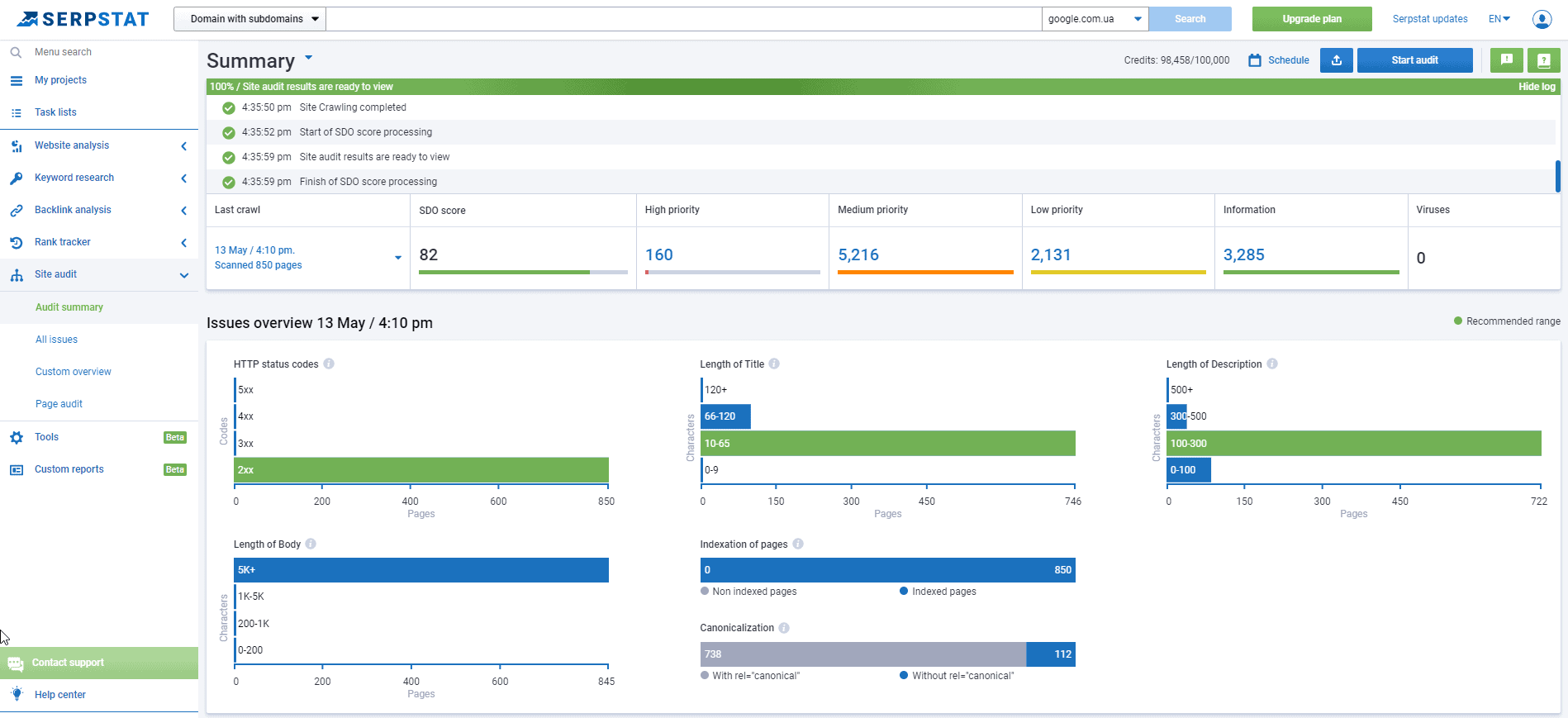Click the Menu search magnifier icon
Image resolution: width=1568 pixels, height=718 pixels.
click(x=16, y=52)
